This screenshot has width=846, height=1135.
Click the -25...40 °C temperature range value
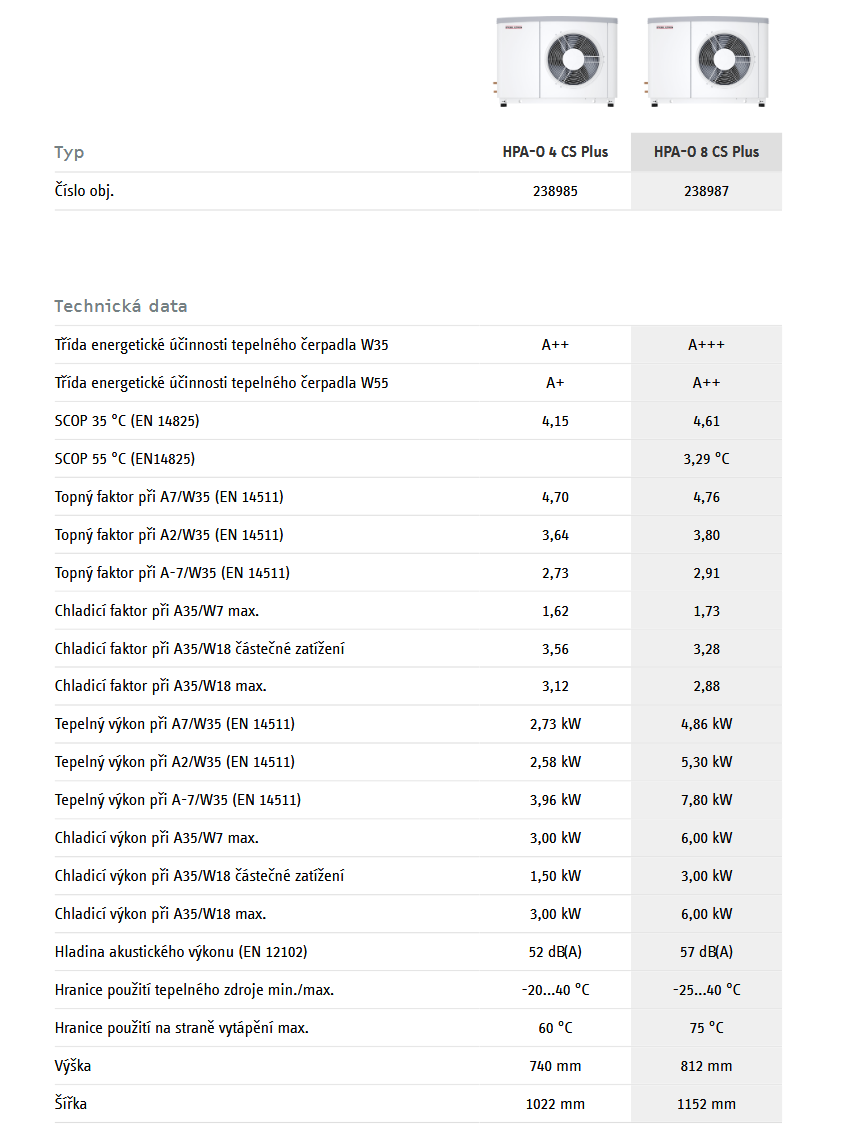pyautogui.click(x=706, y=990)
